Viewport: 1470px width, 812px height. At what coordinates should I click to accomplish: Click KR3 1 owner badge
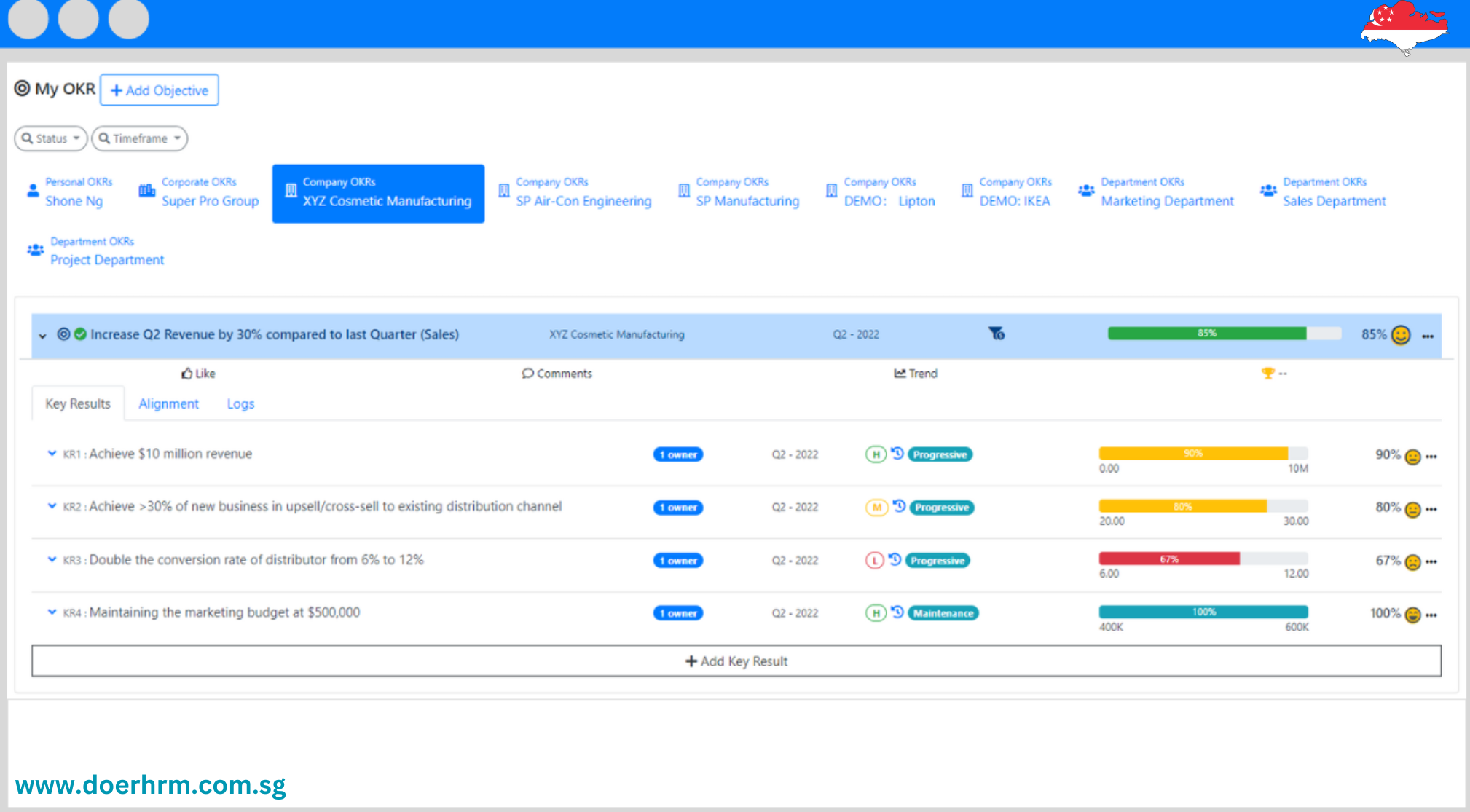(678, 561)
